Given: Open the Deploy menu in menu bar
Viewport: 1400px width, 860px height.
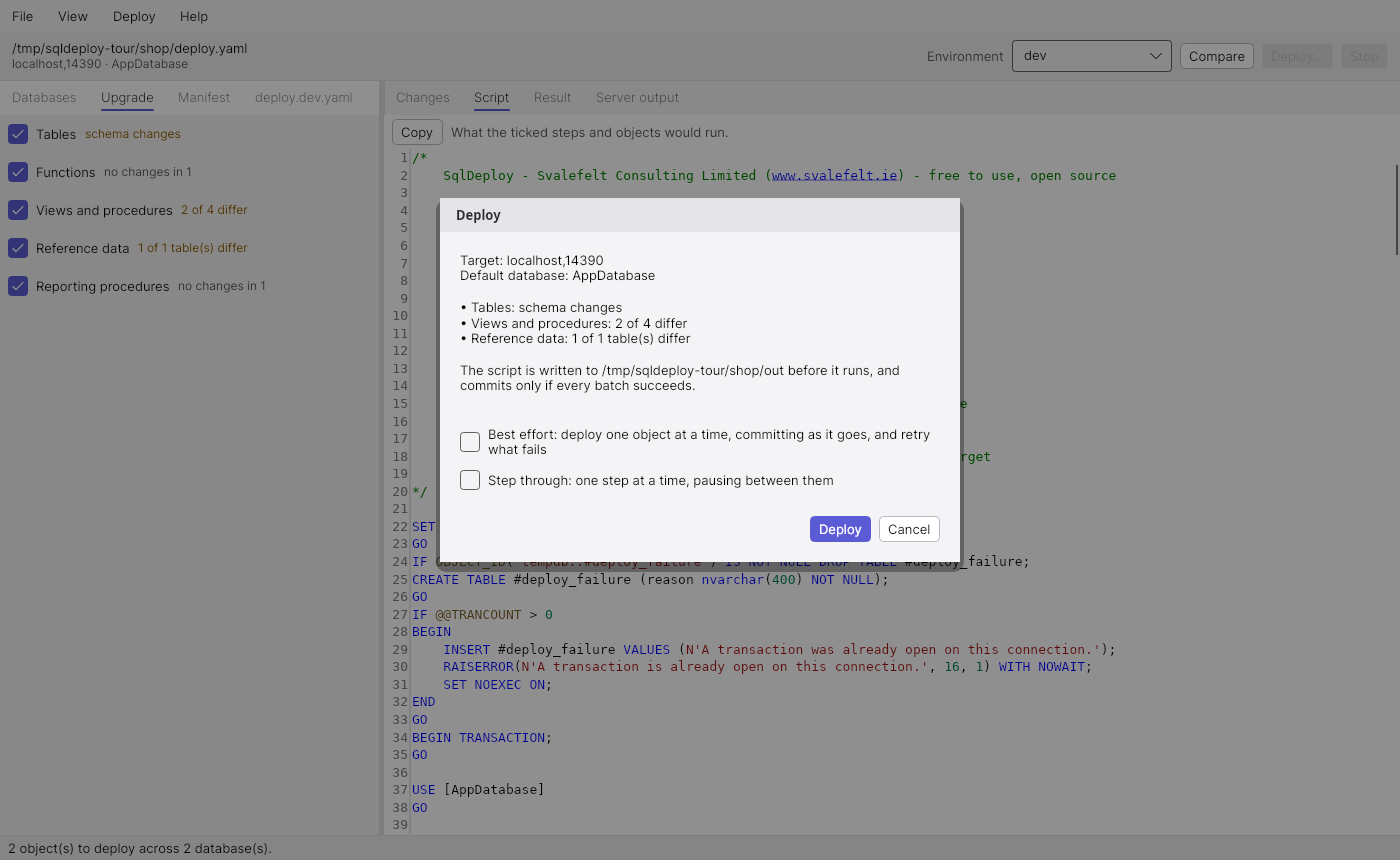Looking at the screenshot, I should tap(134, 16).
